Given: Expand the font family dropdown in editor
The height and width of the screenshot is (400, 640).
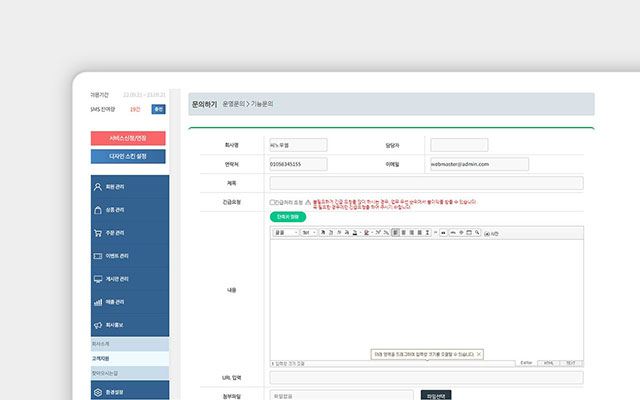Looking at the screenshot, I should point(285,232).
